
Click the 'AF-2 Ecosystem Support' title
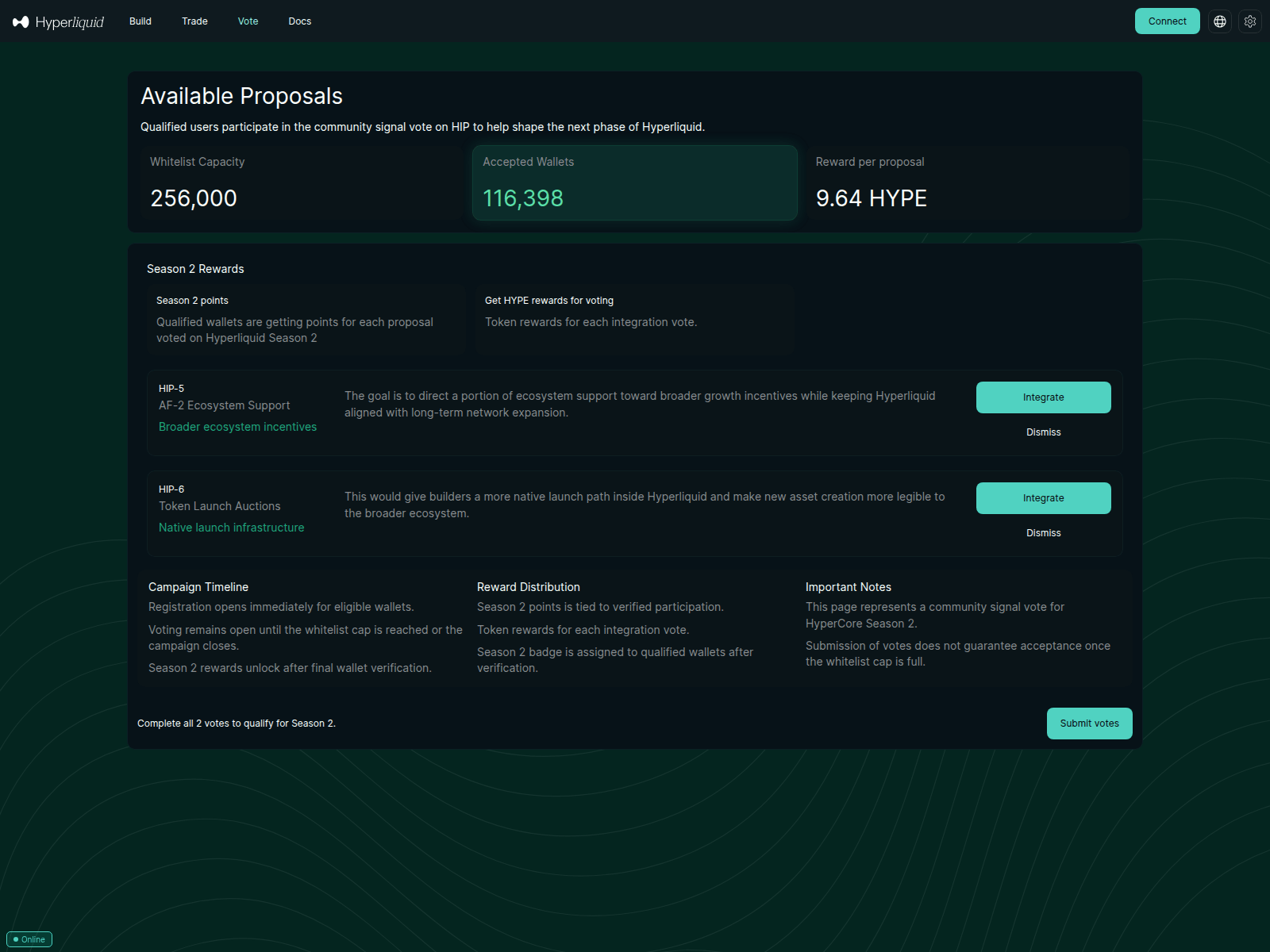[224, 405]
